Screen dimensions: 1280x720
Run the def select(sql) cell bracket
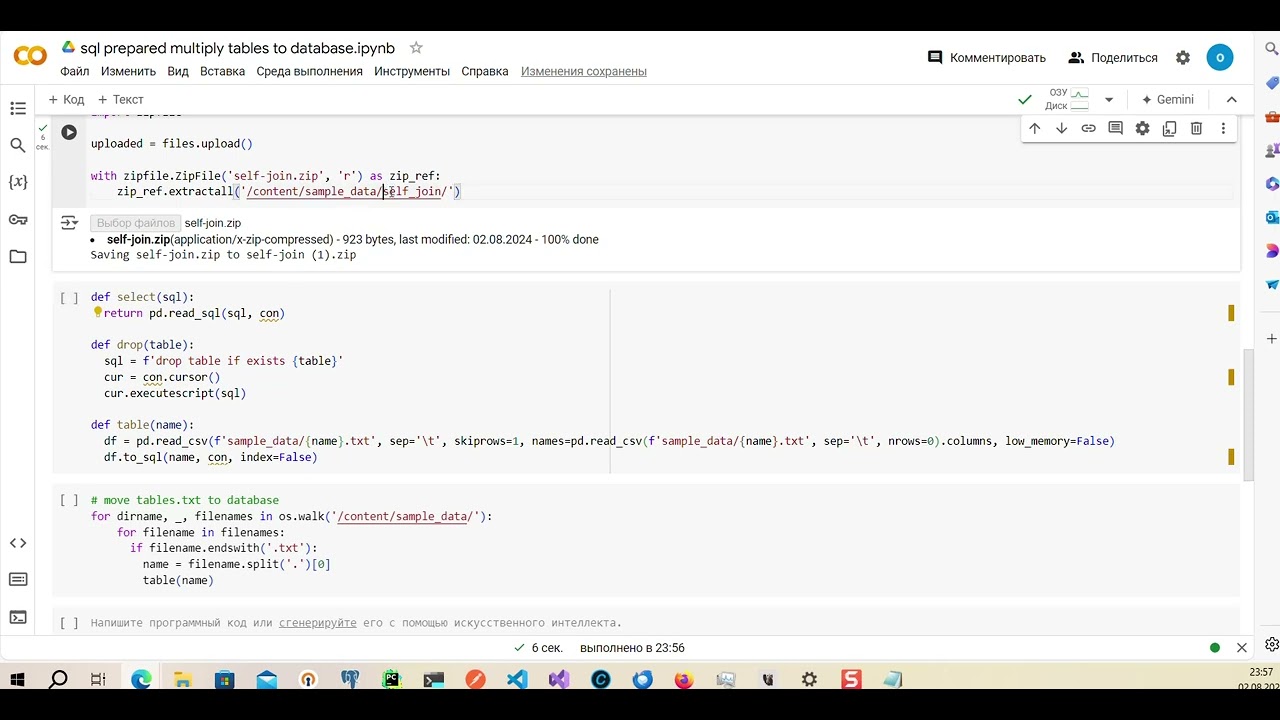(69, 298)
